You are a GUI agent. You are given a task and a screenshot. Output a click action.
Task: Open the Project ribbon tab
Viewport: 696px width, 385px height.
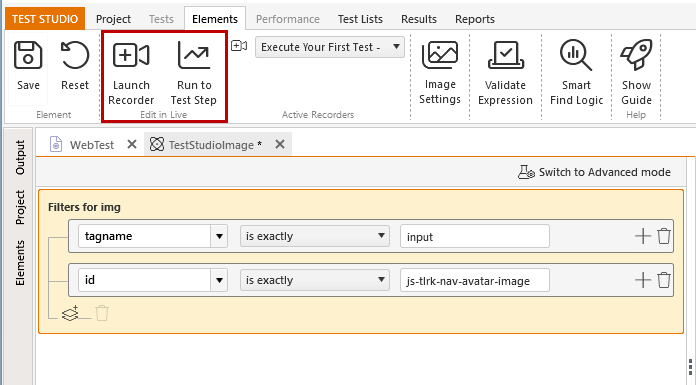pyautogui.click(x=113, y=19)
